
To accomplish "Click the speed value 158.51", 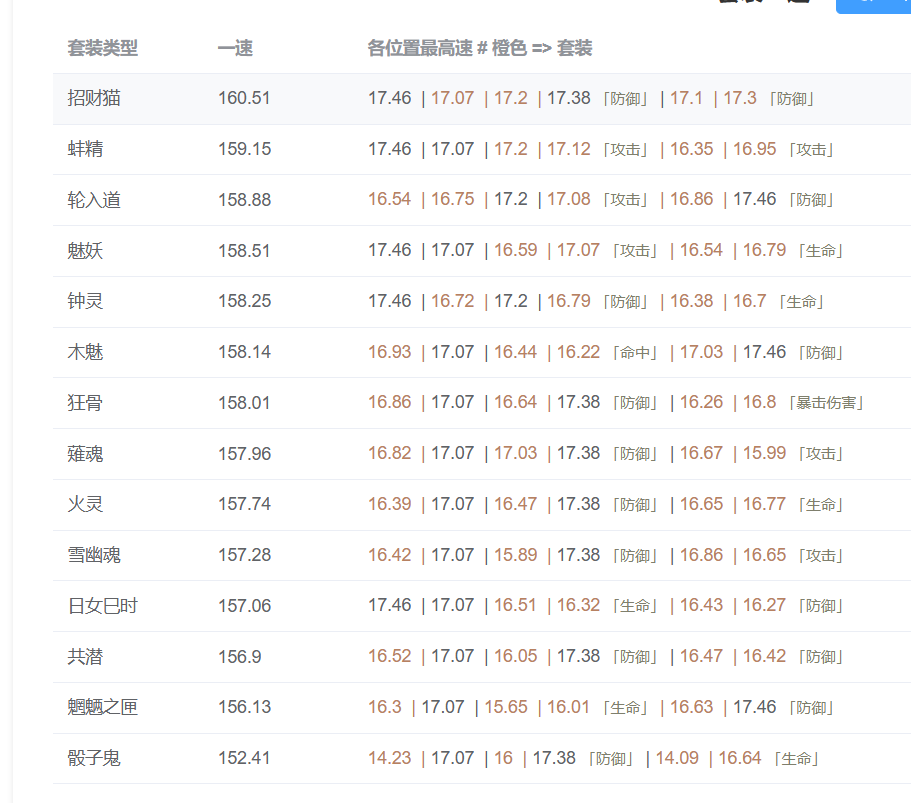I will point(244,250).
